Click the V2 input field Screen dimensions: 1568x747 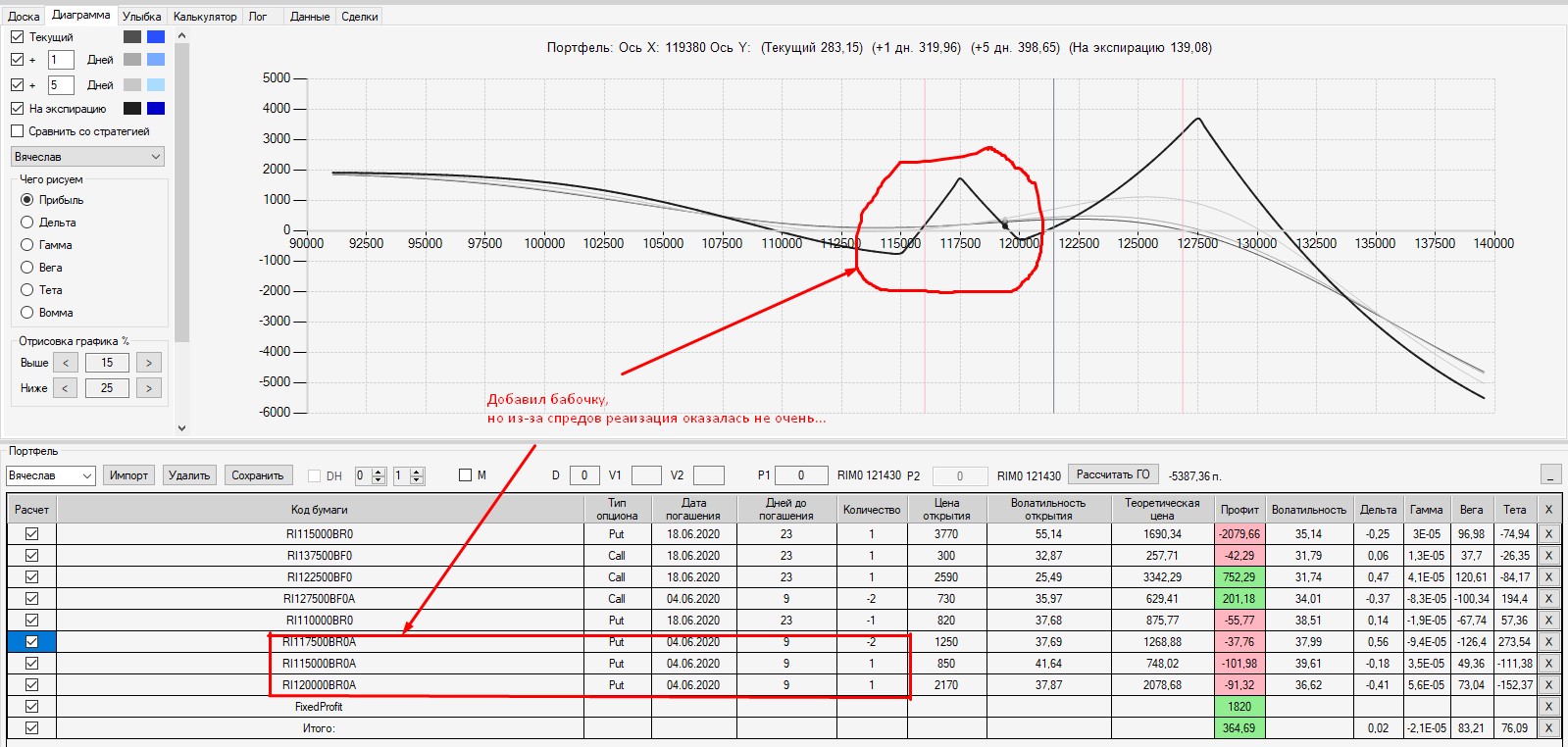tap(709, 475)
